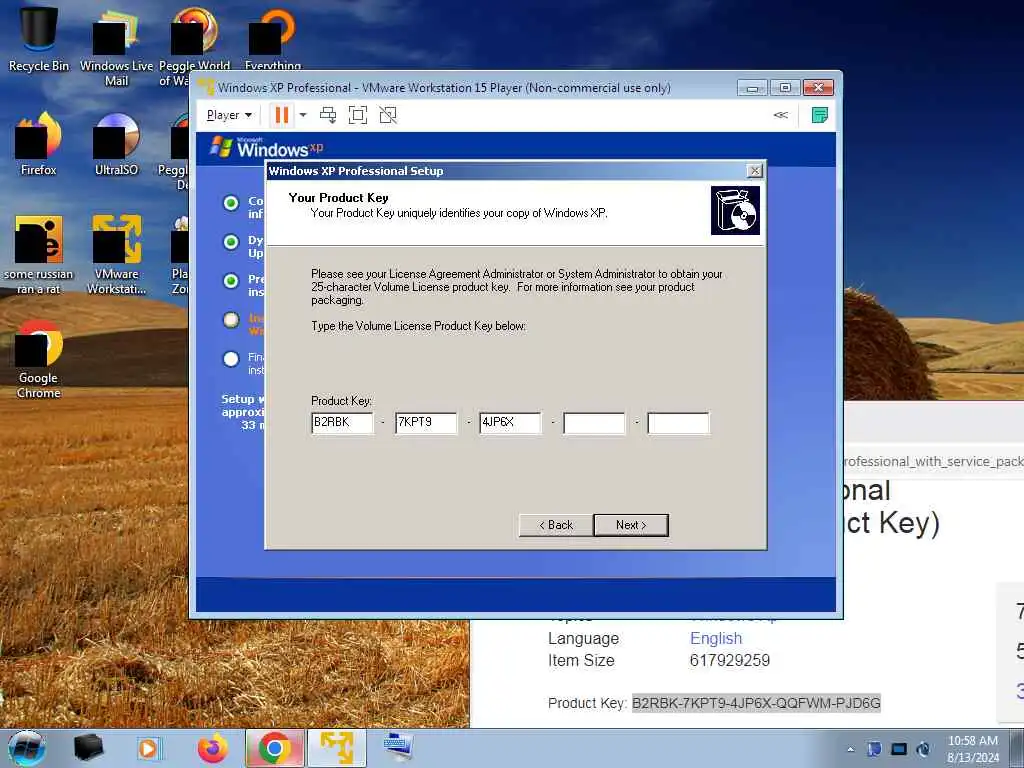Viewport: 1024px width, 768px height.
Task: Open Firefox from the taskbar
Action: (213, 748)
